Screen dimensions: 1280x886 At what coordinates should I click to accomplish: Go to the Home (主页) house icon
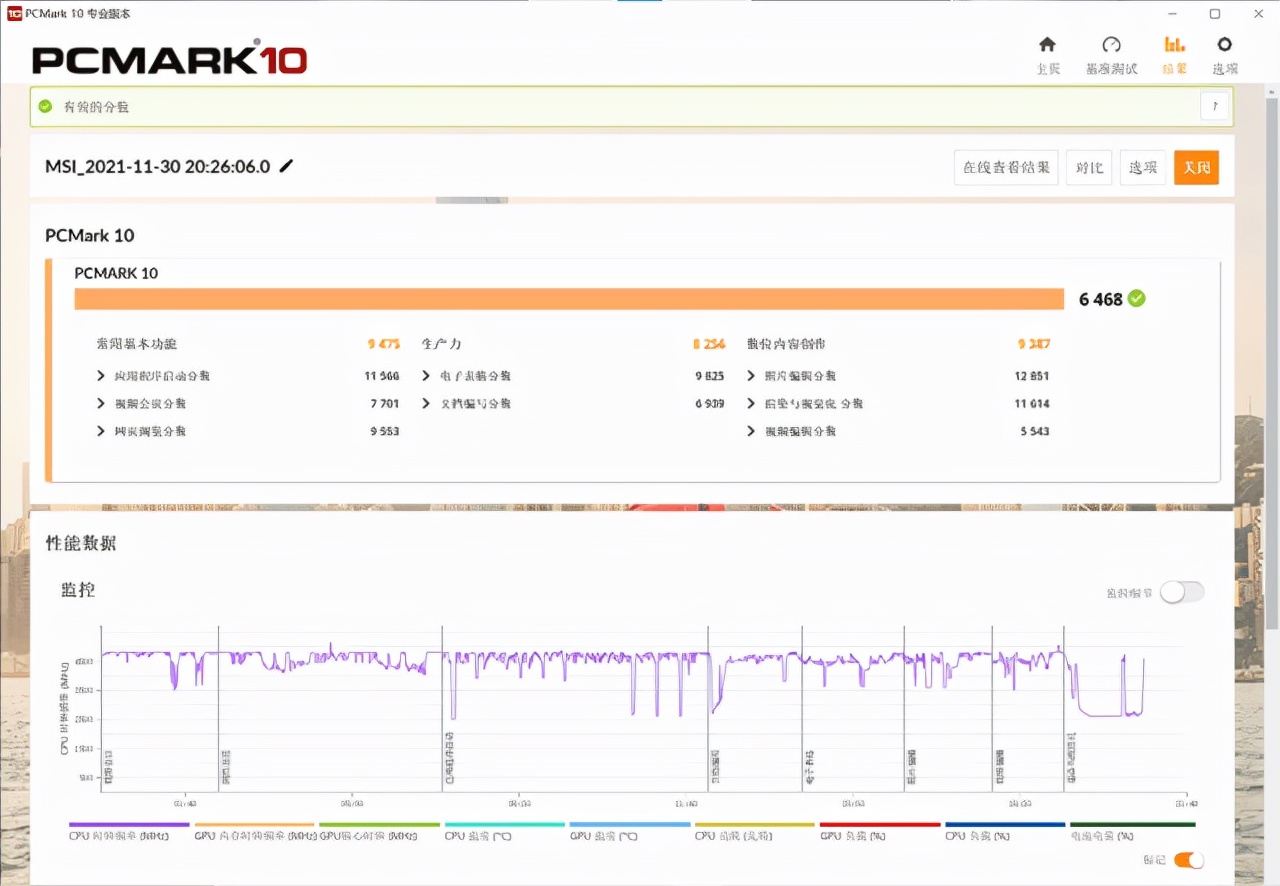pos(1047,45)
